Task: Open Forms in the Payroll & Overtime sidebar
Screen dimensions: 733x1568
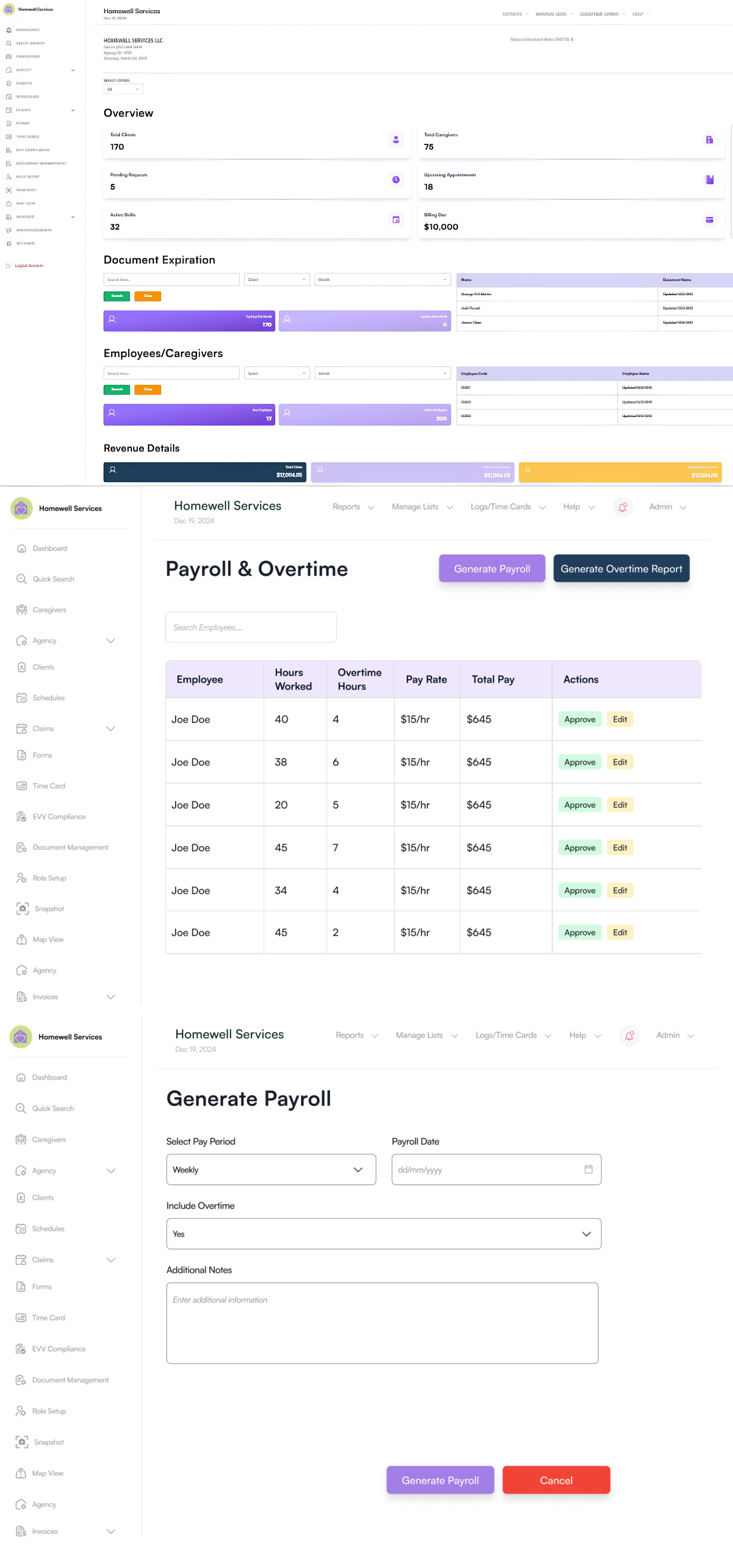Action: (x=35, y=755)
